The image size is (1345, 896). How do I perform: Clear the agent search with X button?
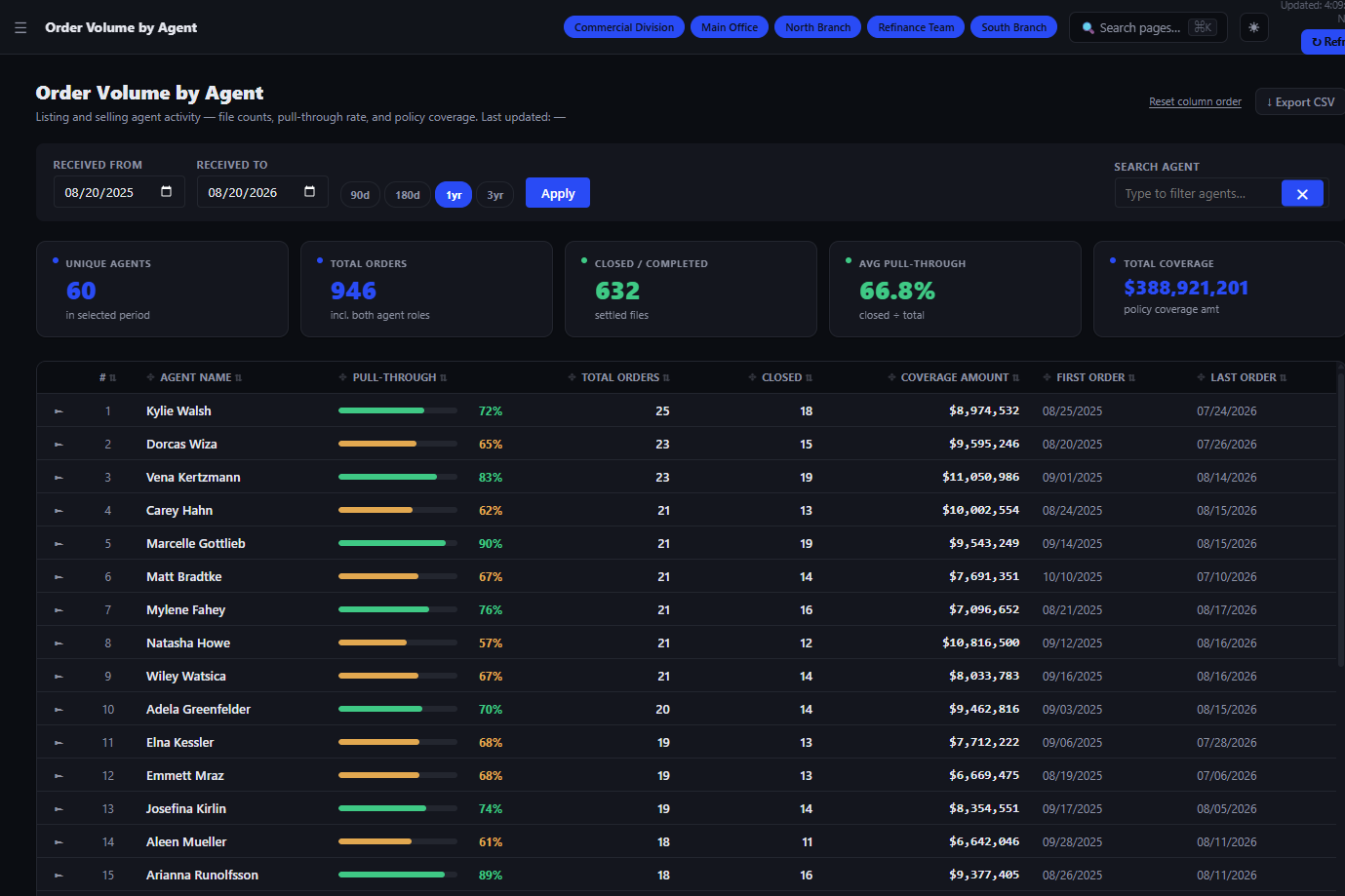(1302, 194)
